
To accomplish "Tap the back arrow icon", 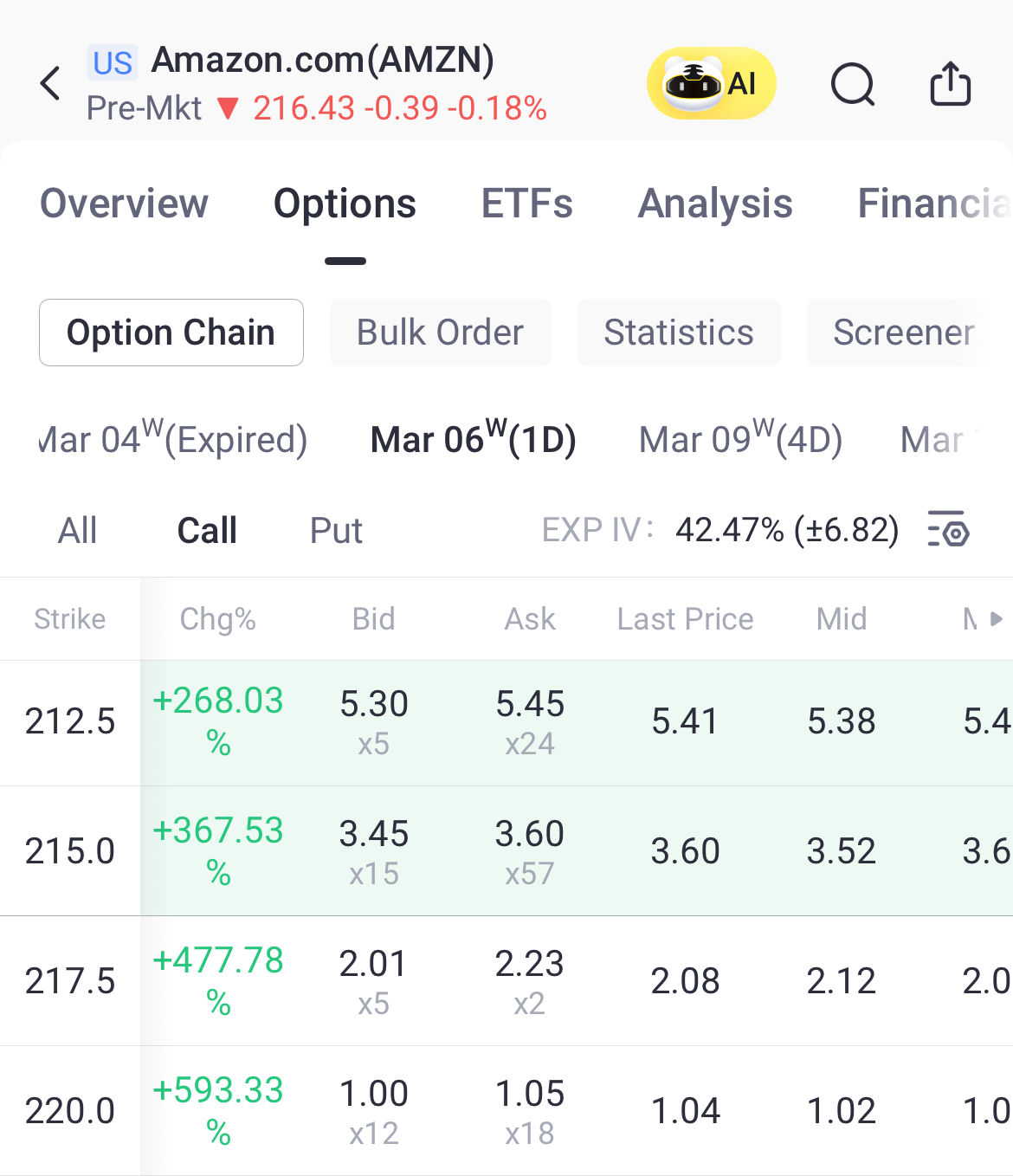I will click(51, 84).
